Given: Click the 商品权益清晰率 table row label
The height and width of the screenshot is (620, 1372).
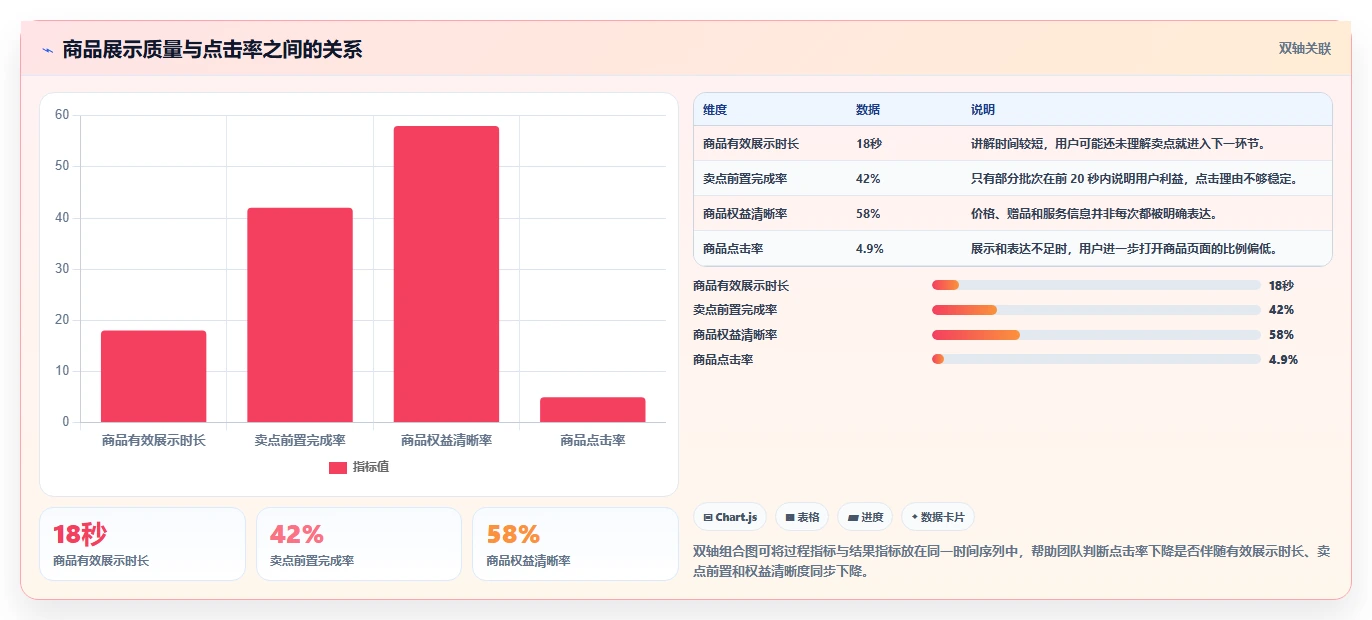Looking at the screenshot, I should click(x=745, y=214).
